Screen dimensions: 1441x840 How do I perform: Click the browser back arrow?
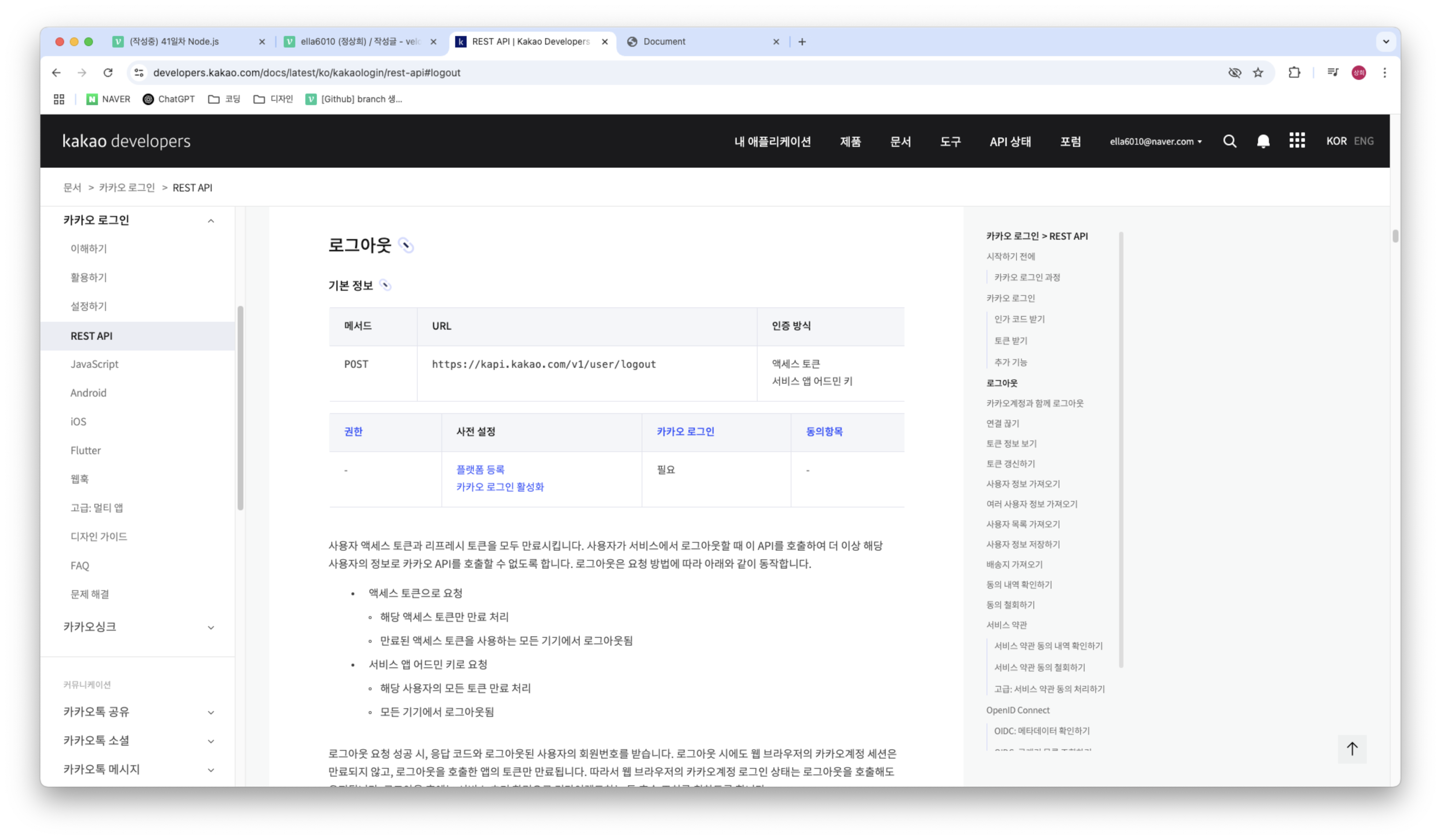[x=56, y=73]
